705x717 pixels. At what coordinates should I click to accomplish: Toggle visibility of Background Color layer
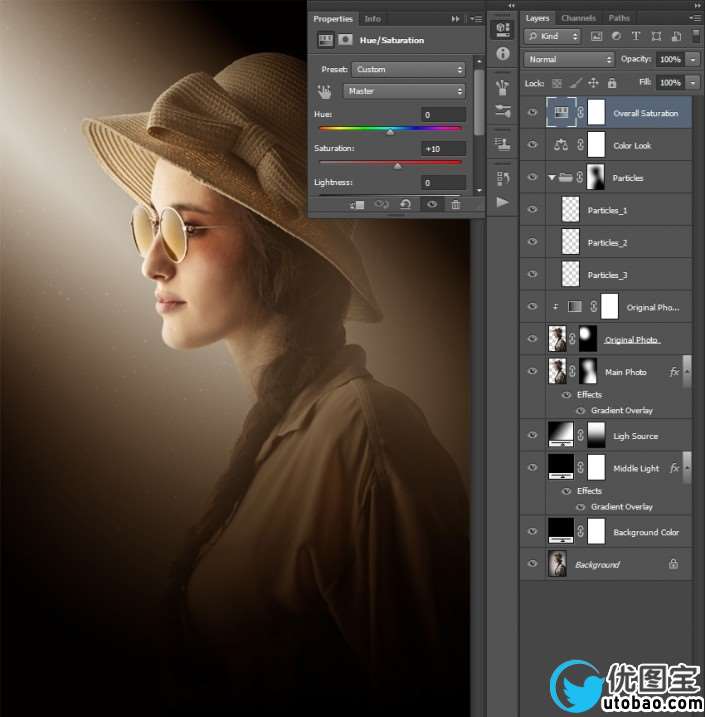(531, 532)
